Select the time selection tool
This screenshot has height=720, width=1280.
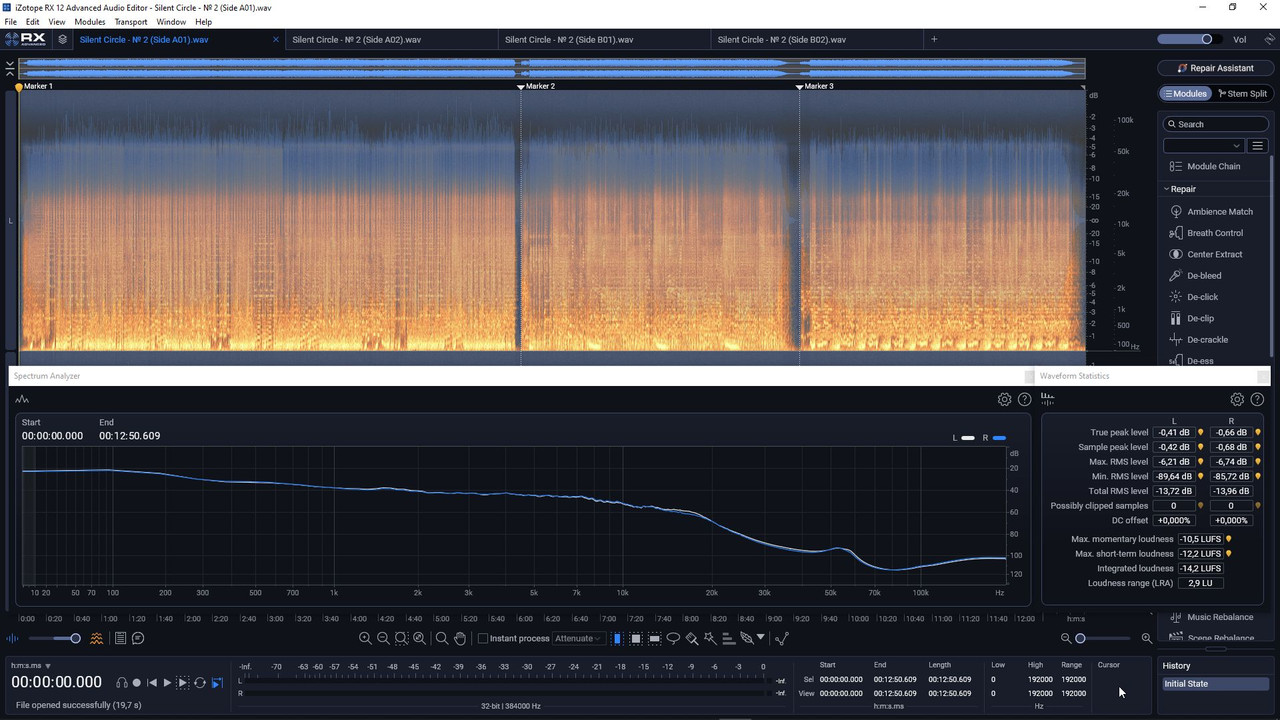pyautogui.click(x=616, y=638)
